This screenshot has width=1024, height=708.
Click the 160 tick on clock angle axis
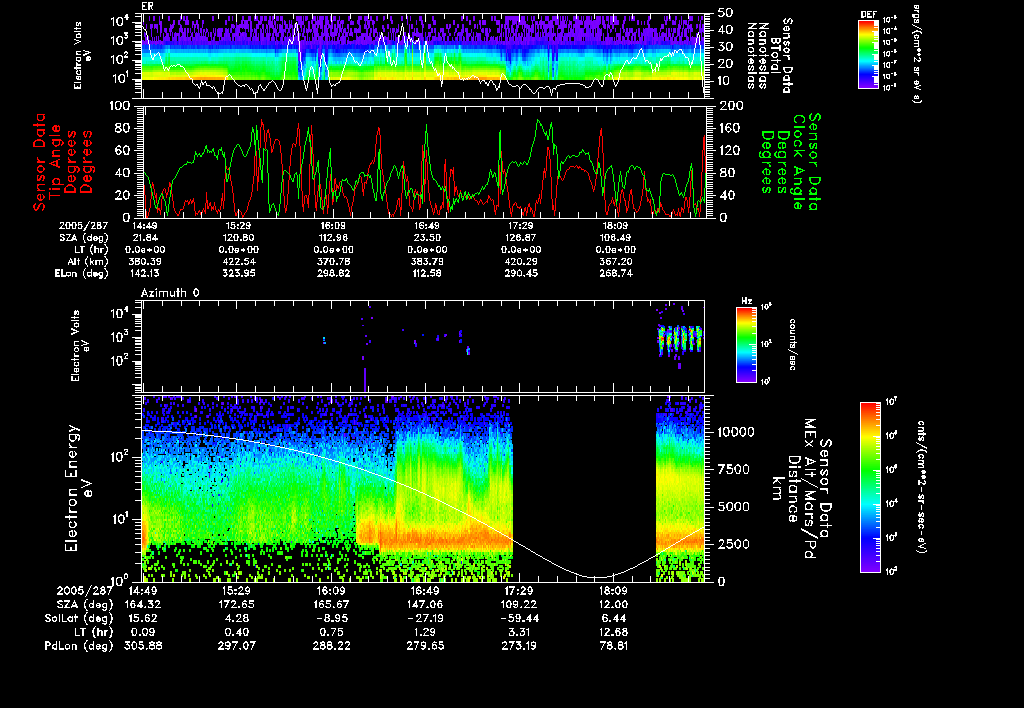pyautogui.click(x=729, y=128)
